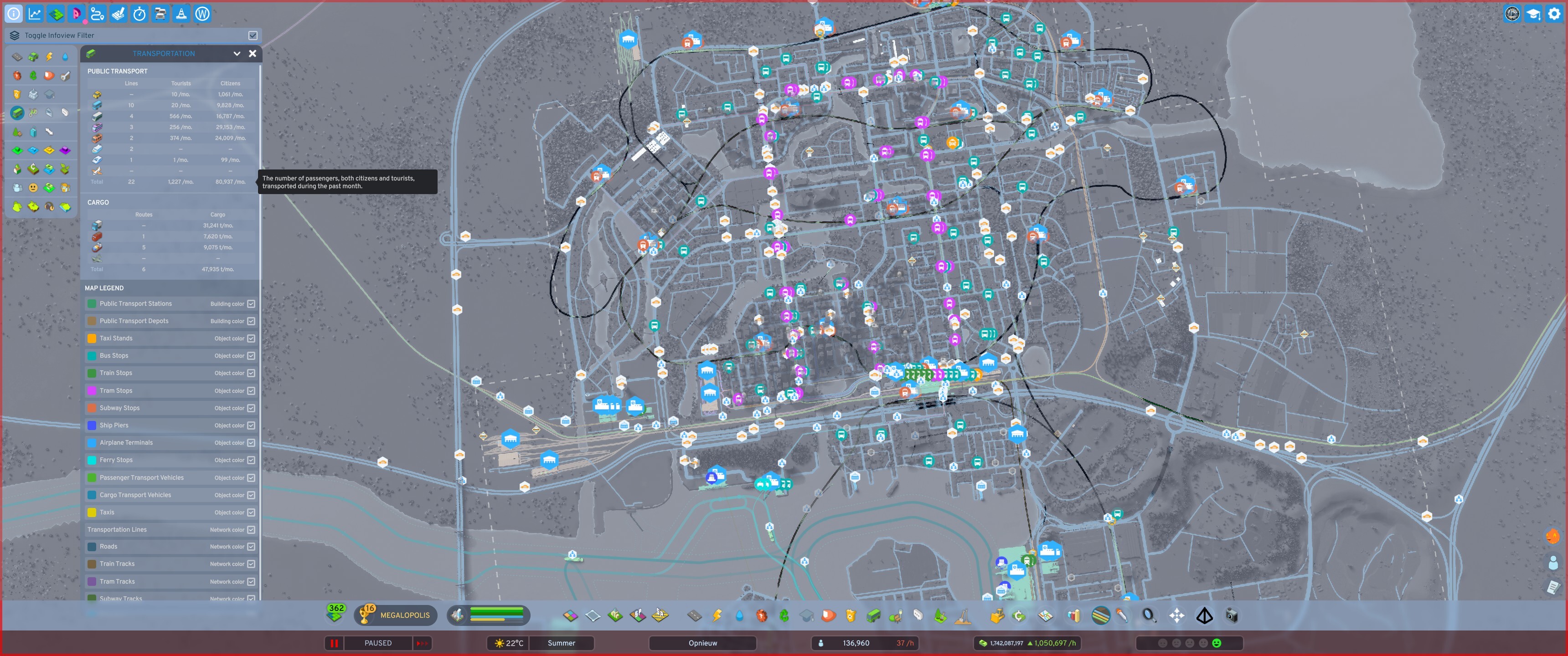1568x656 pixels.
Task: Click the Transportation Lines legend entry
Action: (x=117, y=529)
